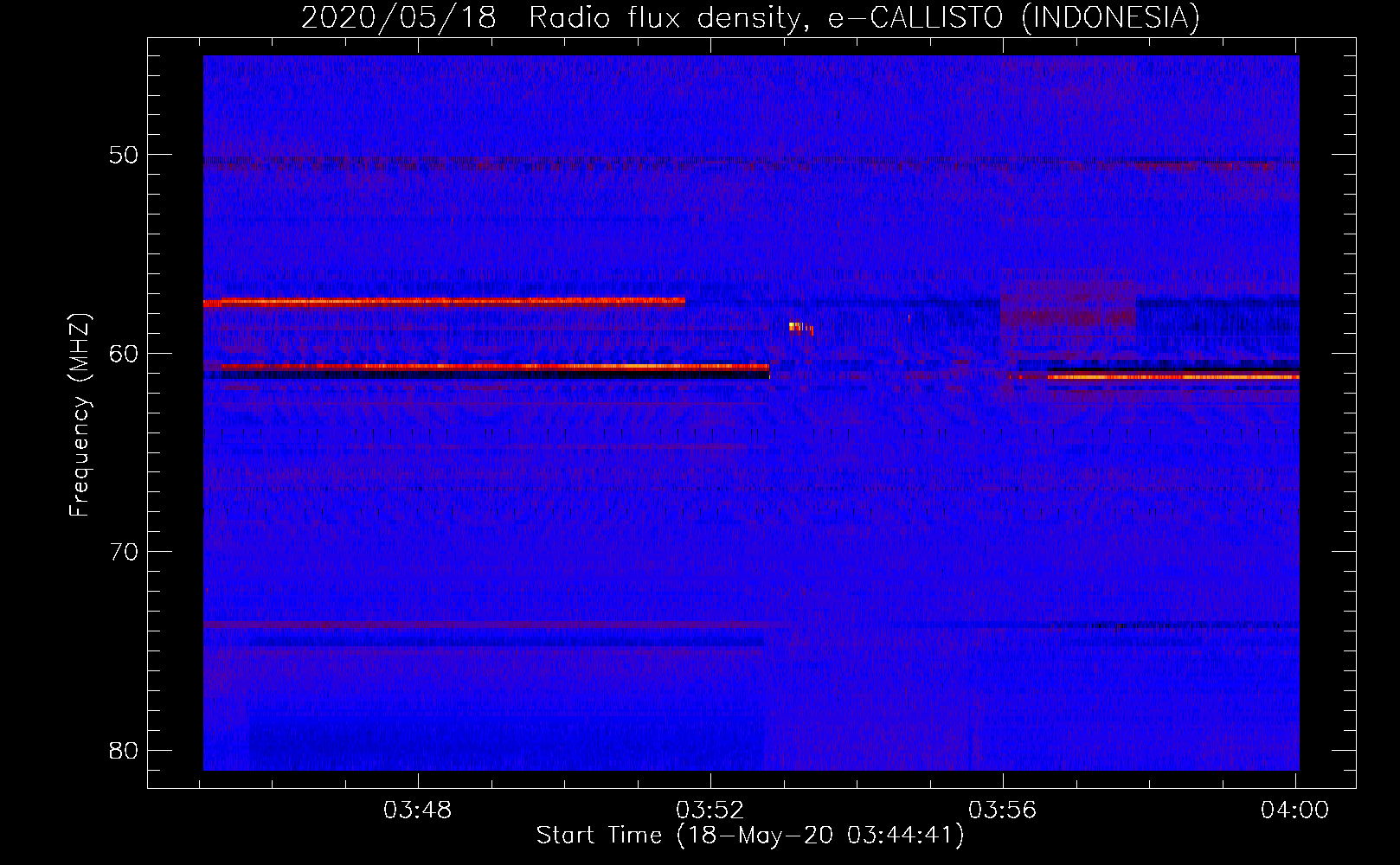Click the 'Frequency (MHZ)' axis label
This screenshot has height=865, width=1400.
click(80, 415)
